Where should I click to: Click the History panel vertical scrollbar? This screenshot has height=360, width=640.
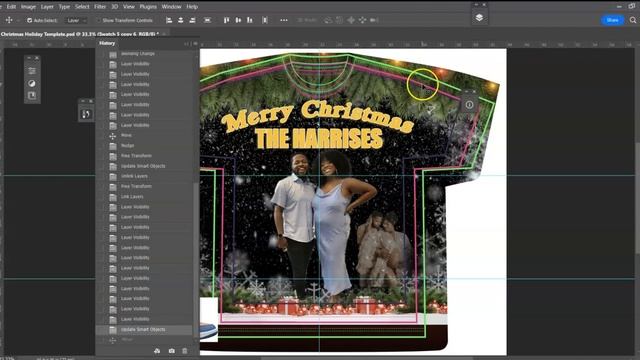coord(196,261)
